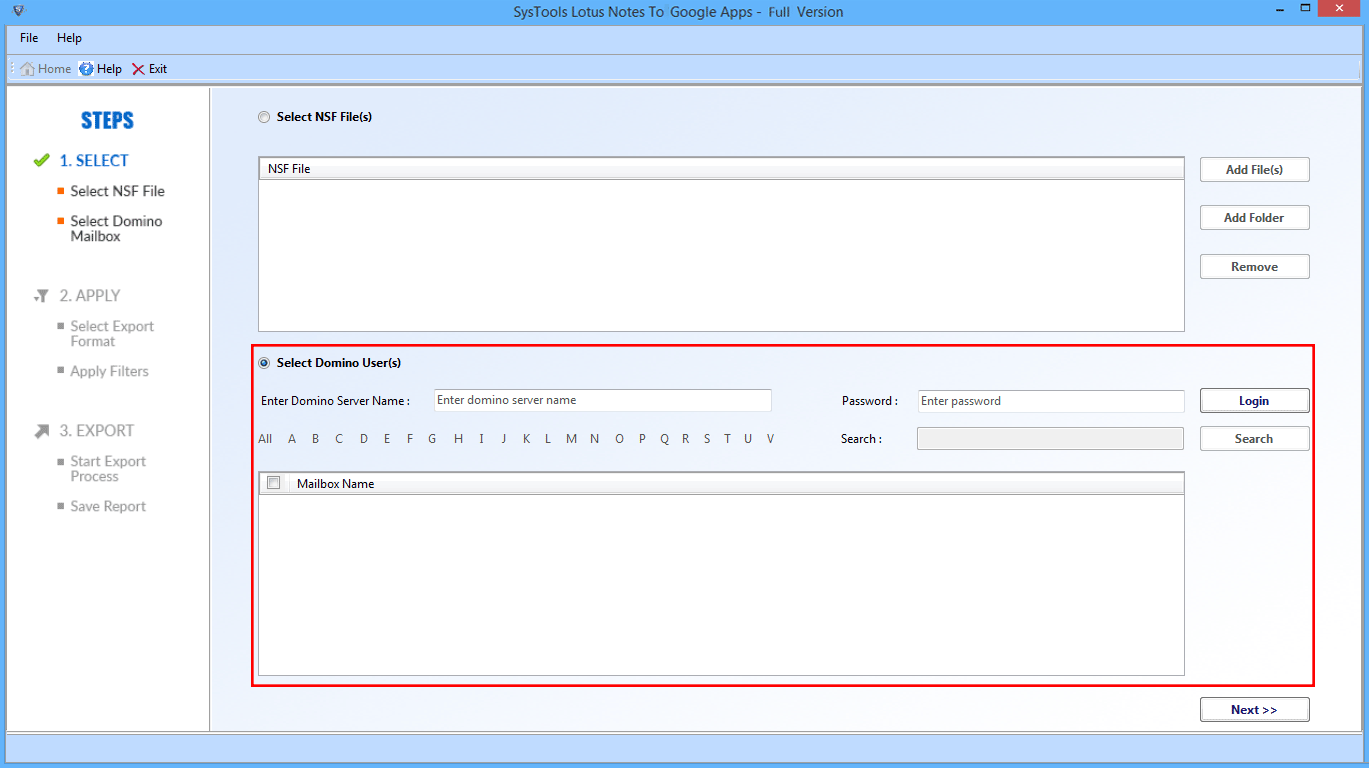Click the Search button
1369x768 pixels.
pos(1254,439)
